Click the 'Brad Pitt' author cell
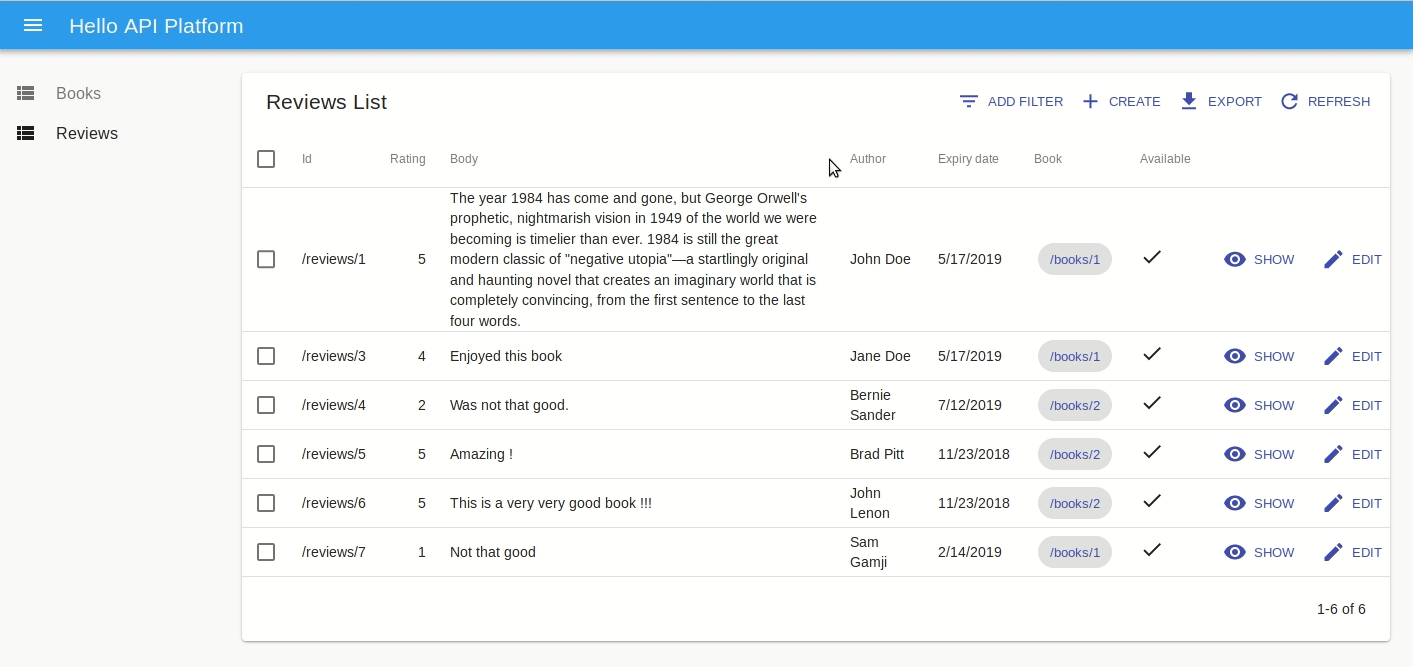The width and height of the screenshot is (1413, 667). point(877,454)
